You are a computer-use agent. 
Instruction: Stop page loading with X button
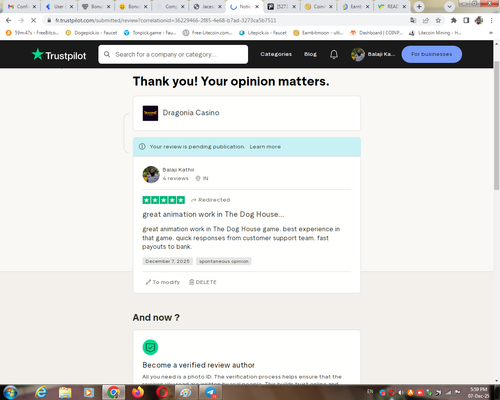(33, 20)
